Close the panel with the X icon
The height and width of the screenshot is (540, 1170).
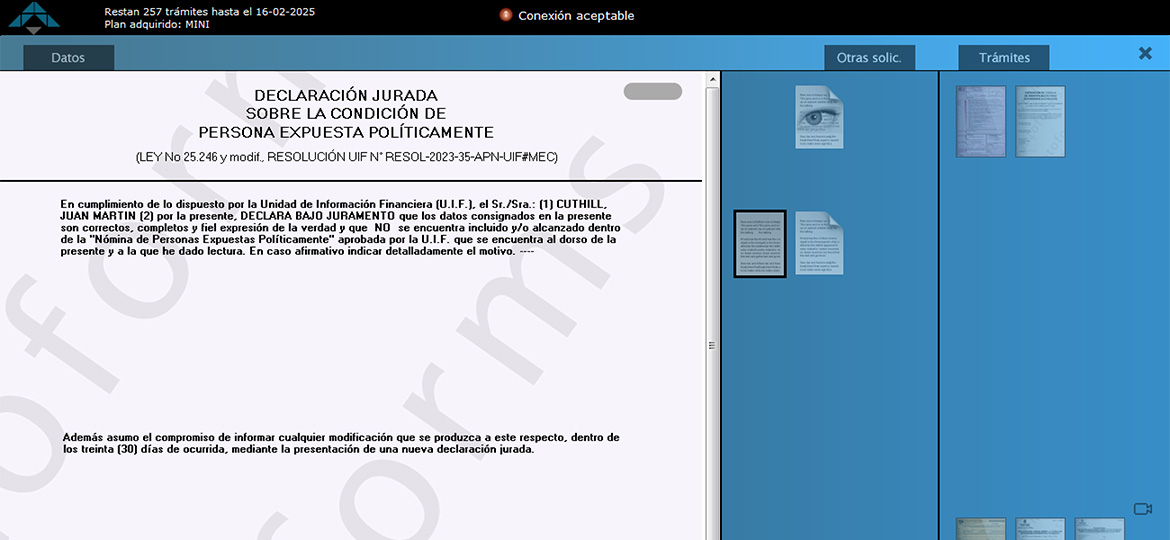click(x=1145, y=54)
